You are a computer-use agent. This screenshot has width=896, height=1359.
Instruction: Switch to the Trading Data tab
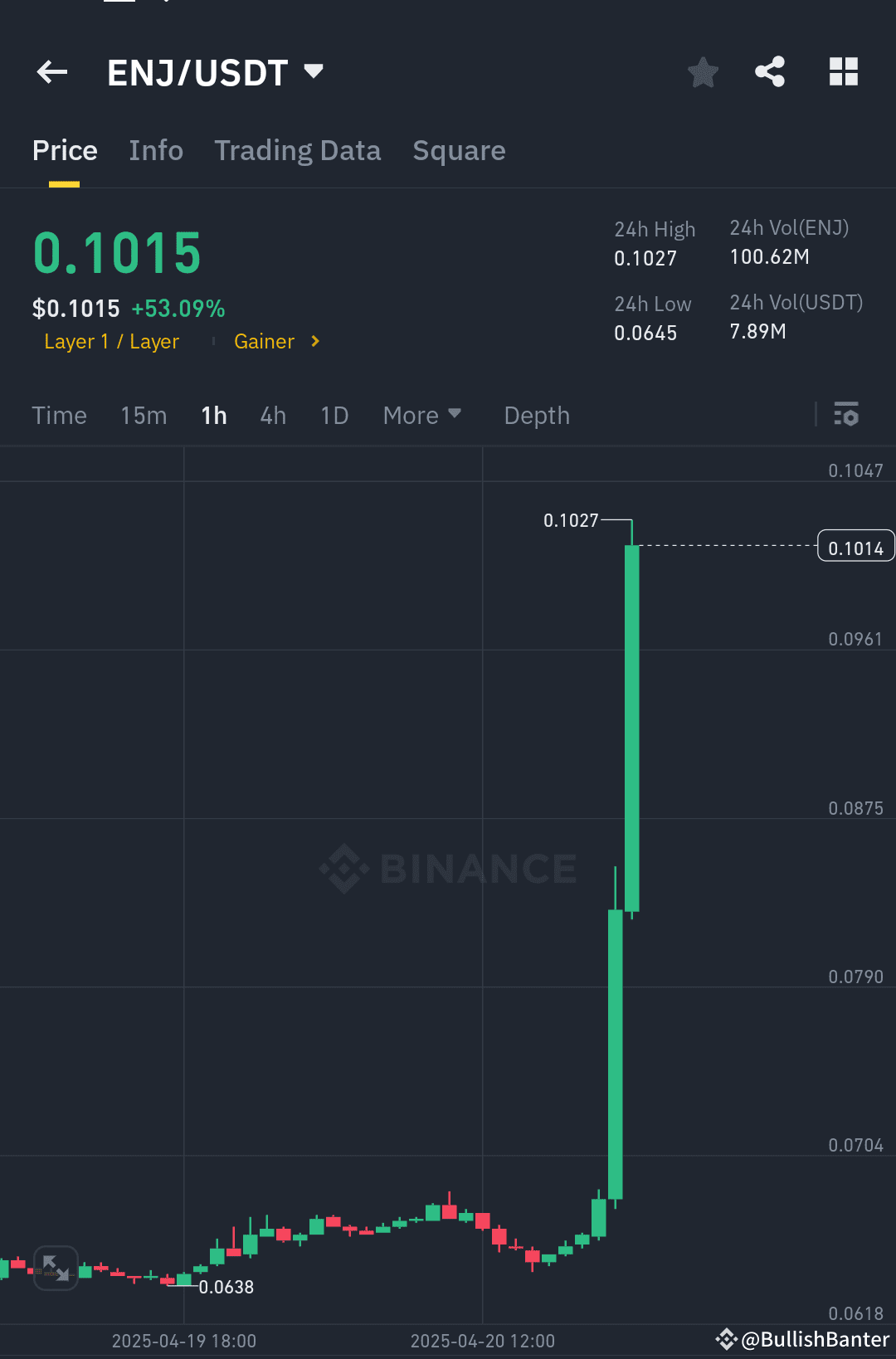[297, 150]
